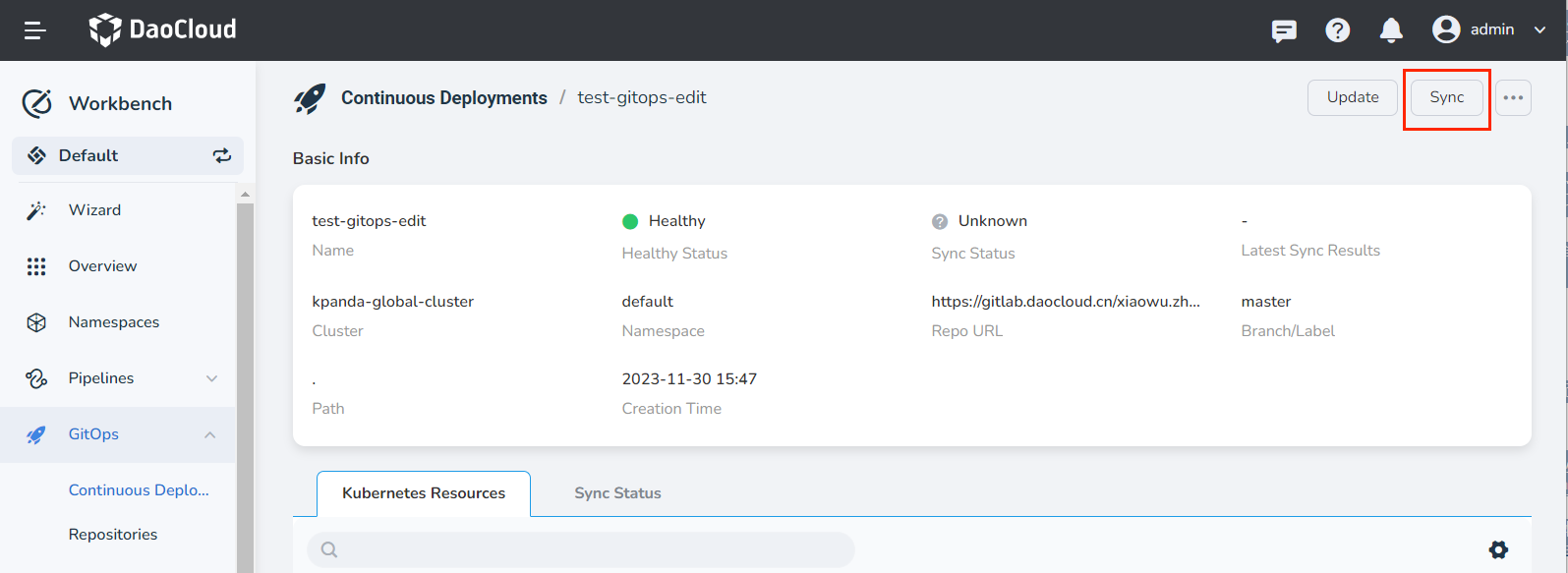1568x573 pixels.
Task: Switch workspace using the Default swap icon
Action: pos(222,155)
